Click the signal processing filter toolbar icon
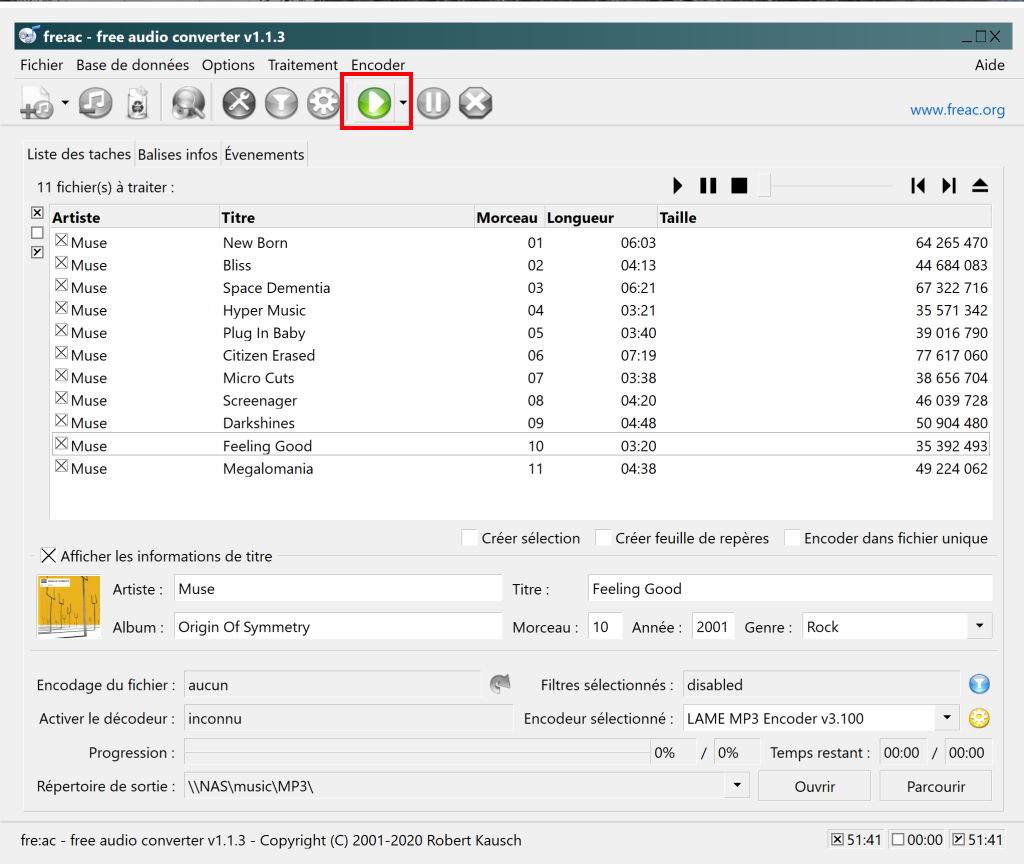This screenshot has width=1024, height=864. (x=281, y=103)
